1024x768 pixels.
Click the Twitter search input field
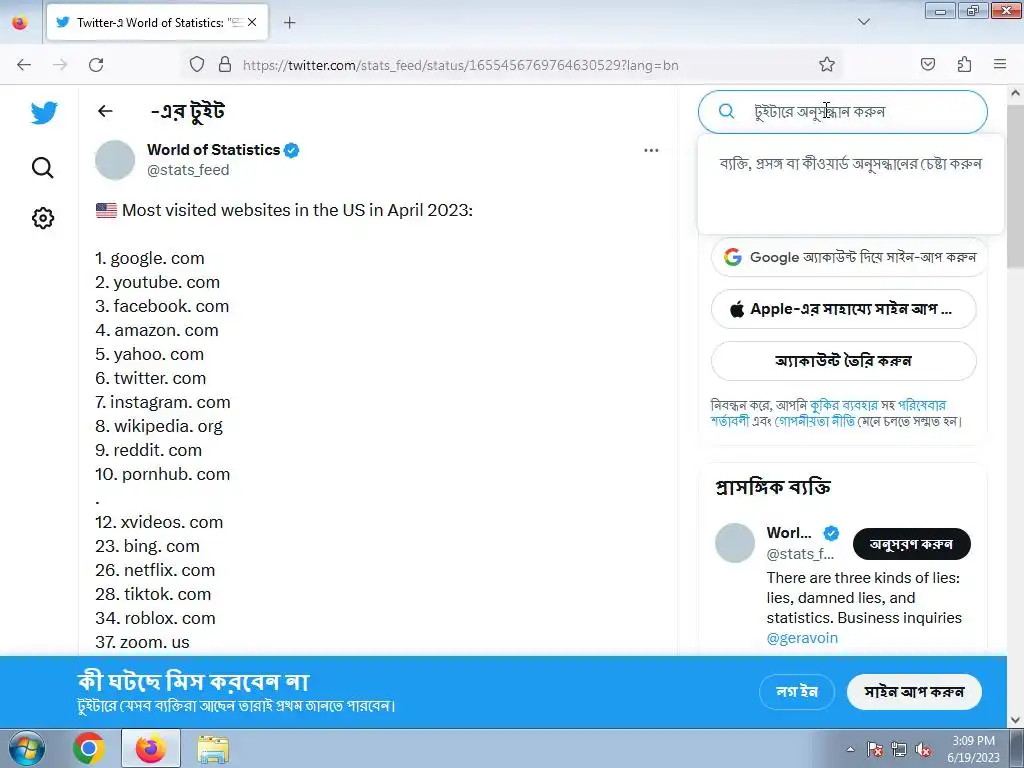pyautogui.click(x=842, y=112)
